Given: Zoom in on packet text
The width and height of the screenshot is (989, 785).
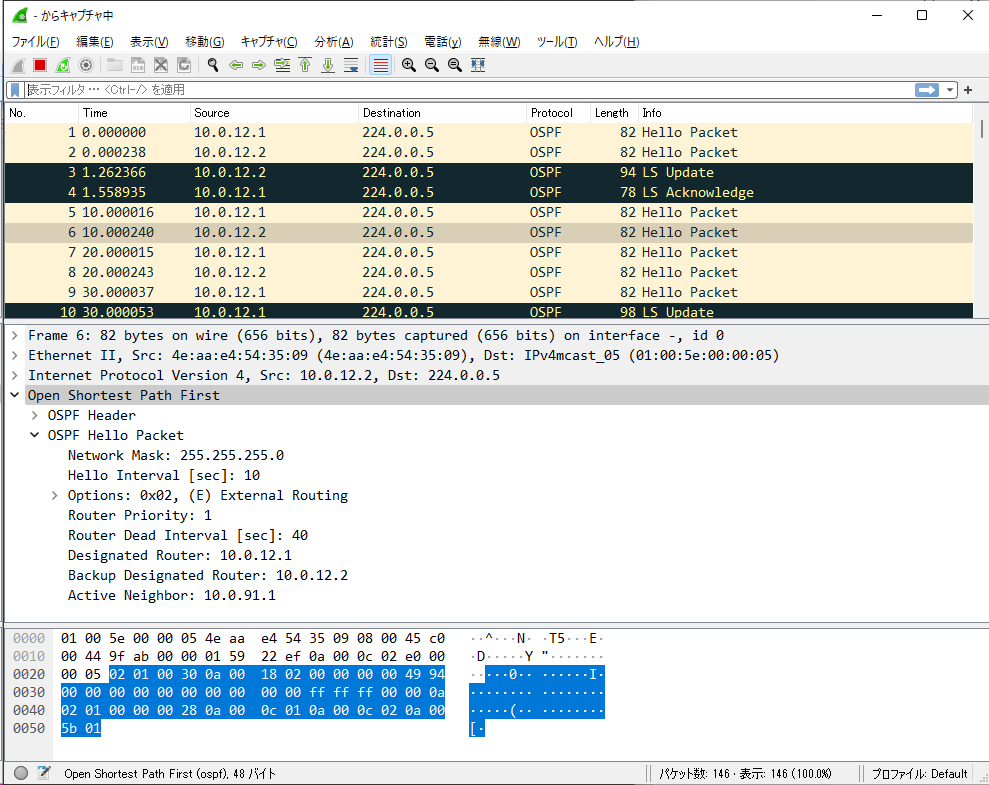Looking at the screenshot, I should point(409,65).
